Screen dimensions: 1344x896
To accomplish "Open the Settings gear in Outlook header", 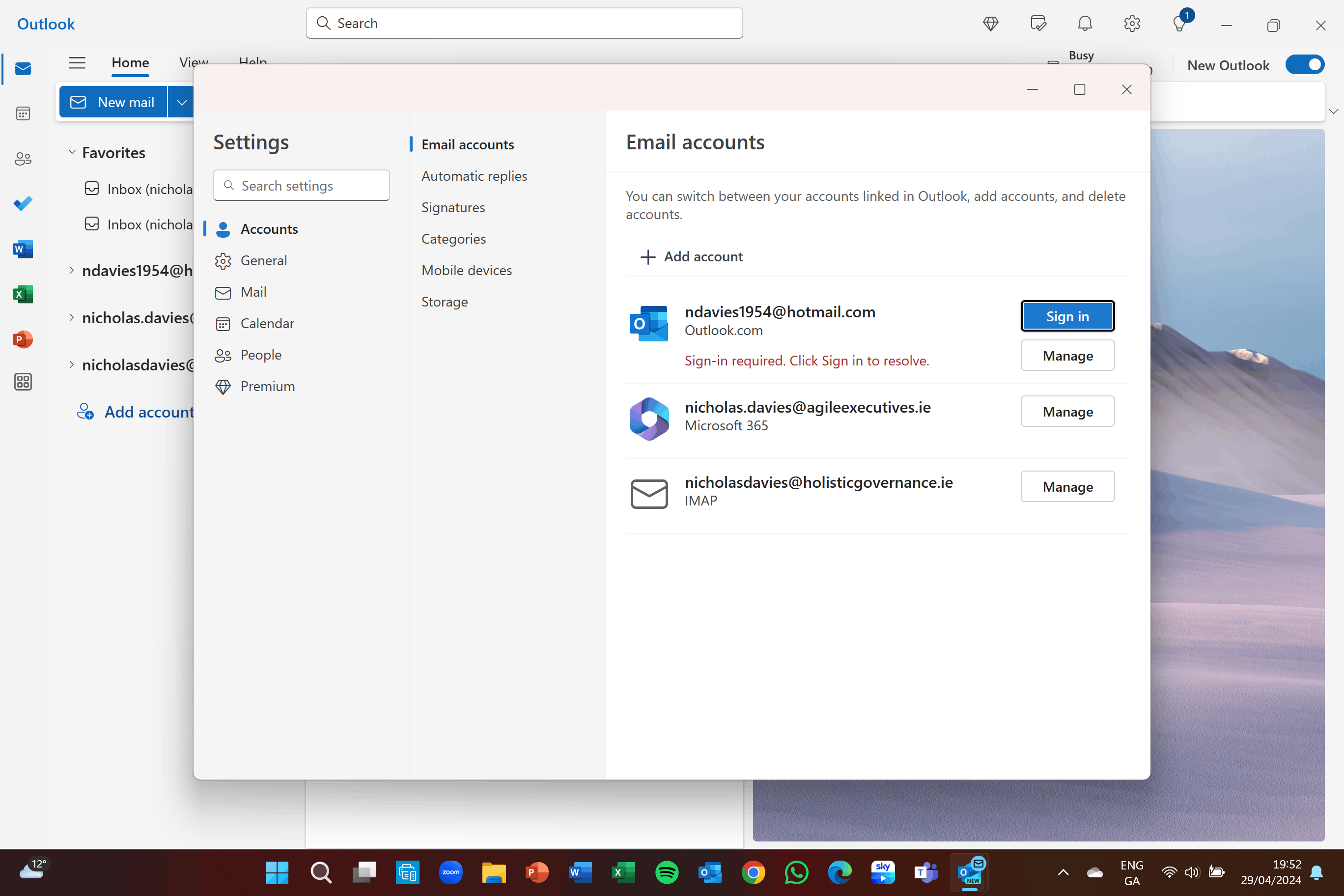I will (1131, 24).
